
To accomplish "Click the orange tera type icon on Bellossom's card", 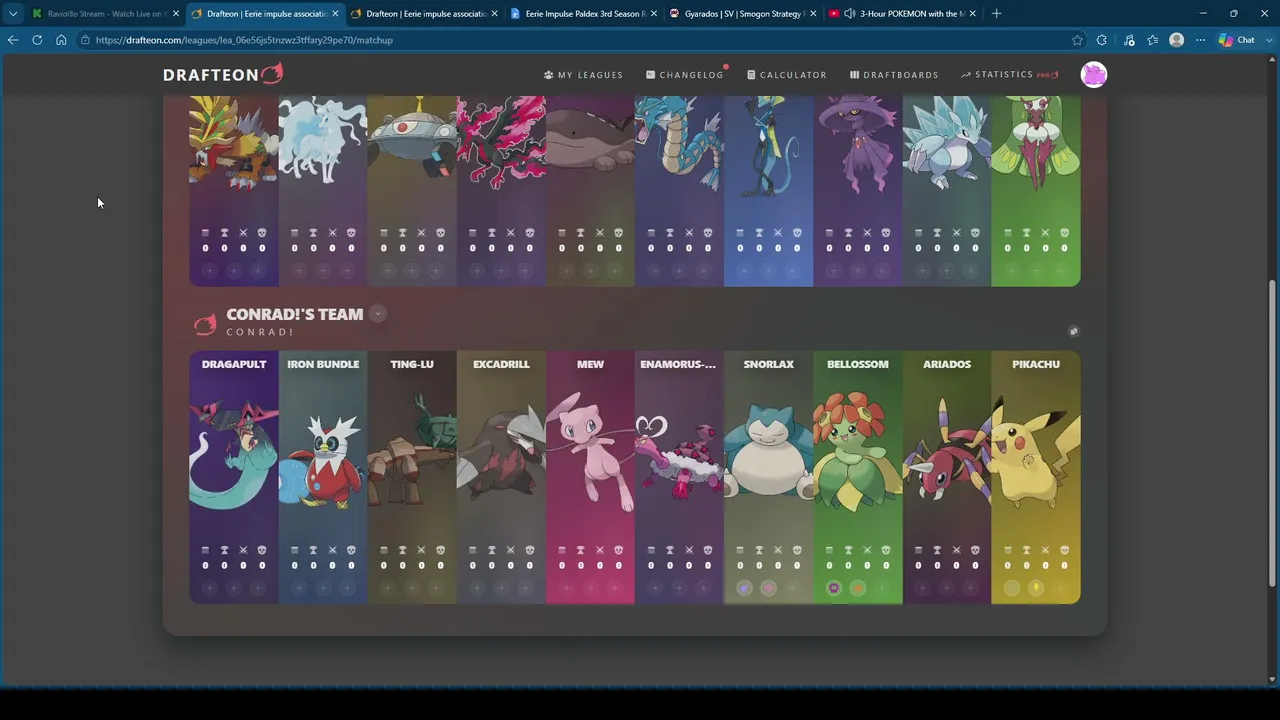I will coord(858,588).
